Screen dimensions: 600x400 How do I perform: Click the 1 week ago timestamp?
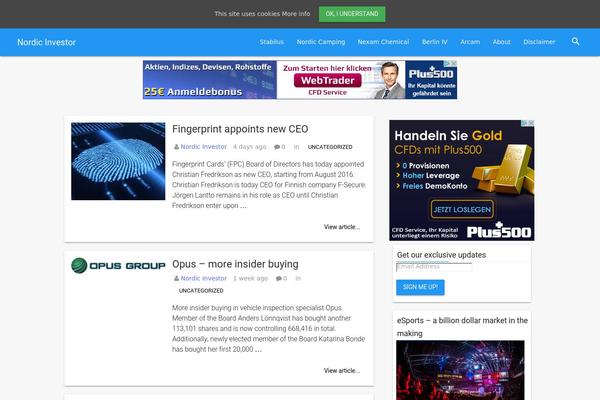point(250,278)
